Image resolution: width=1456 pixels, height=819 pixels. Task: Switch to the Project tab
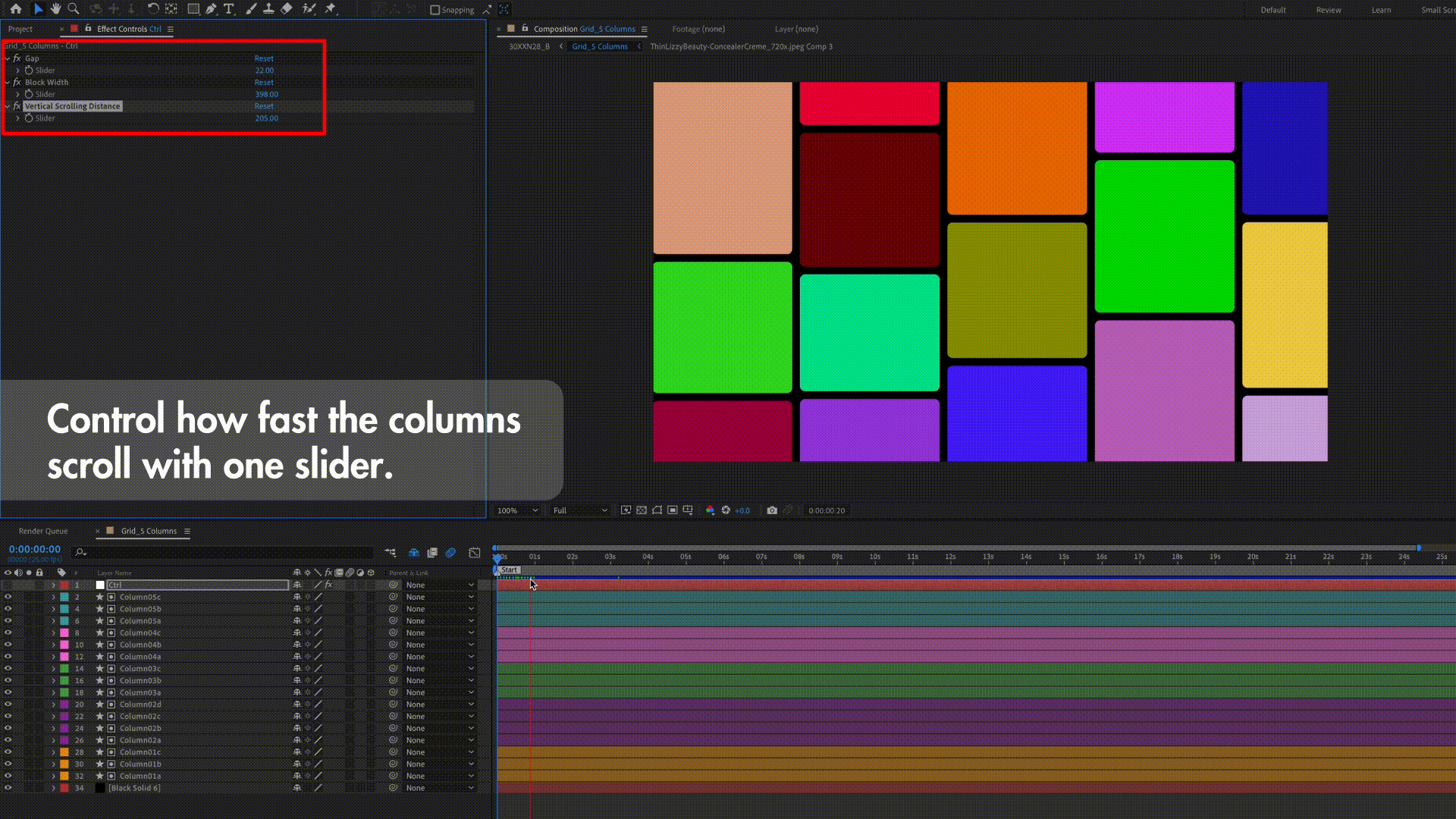[x=20, y=29]
